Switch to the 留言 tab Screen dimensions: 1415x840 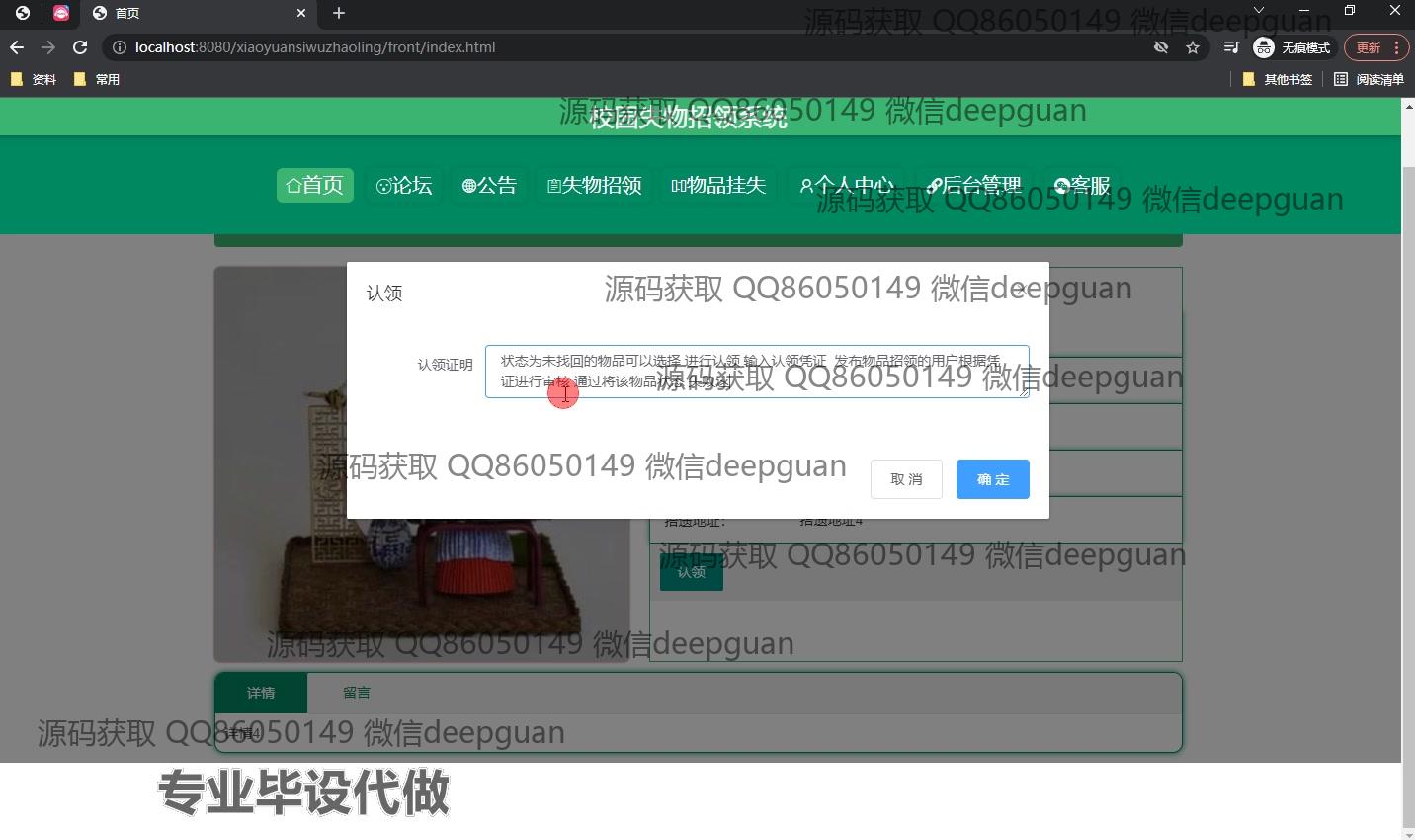pos(356,692)
